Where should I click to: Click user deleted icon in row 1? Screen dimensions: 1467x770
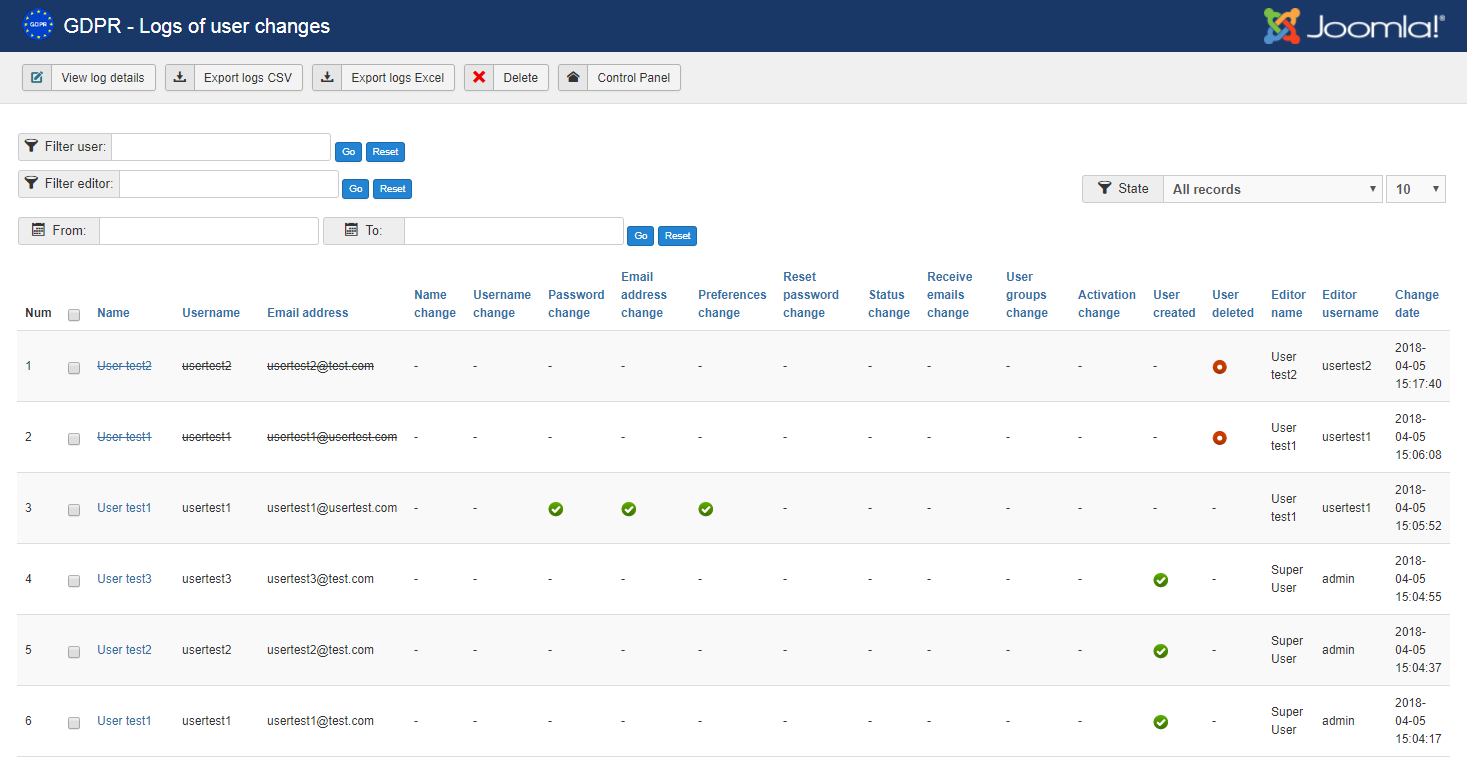tap(1219, 367)
